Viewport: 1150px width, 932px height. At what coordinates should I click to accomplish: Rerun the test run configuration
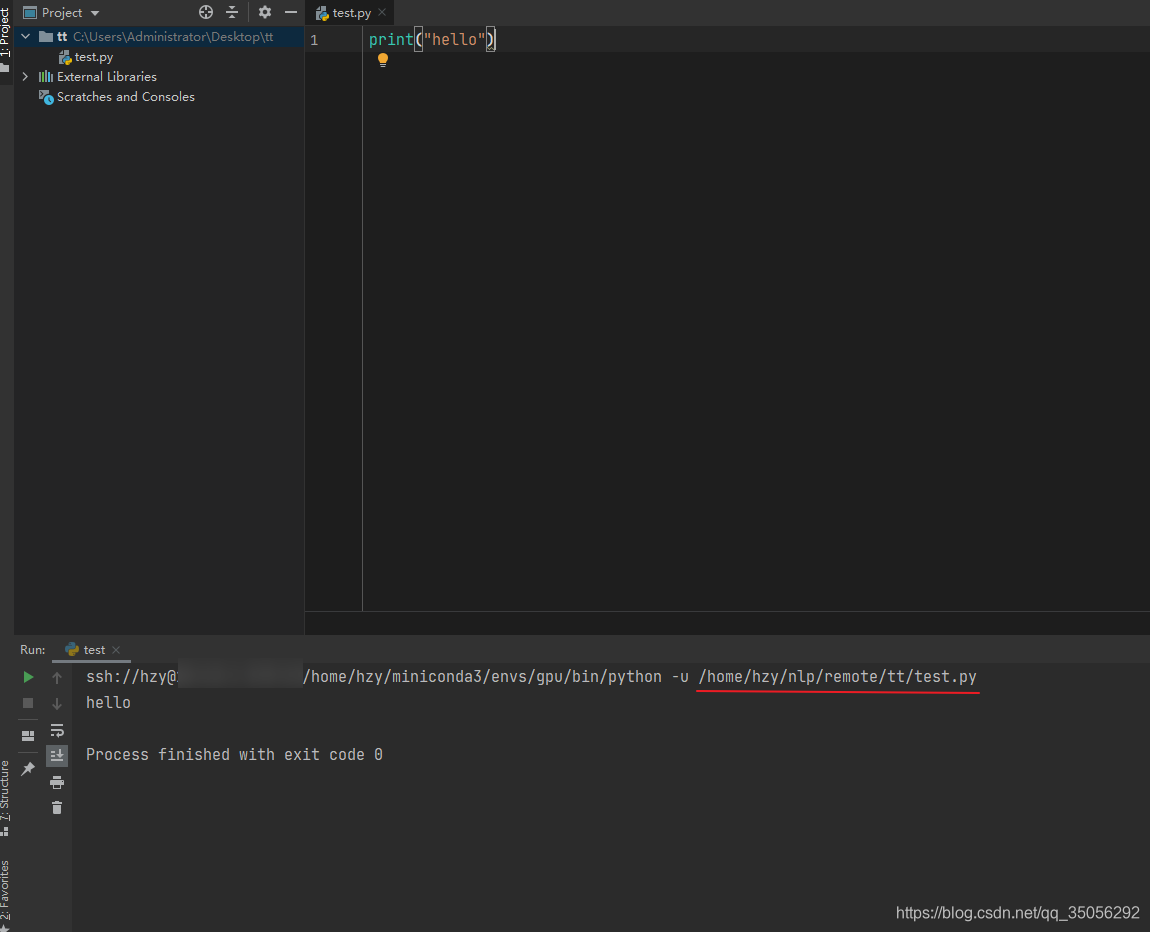tap(28, 677)
